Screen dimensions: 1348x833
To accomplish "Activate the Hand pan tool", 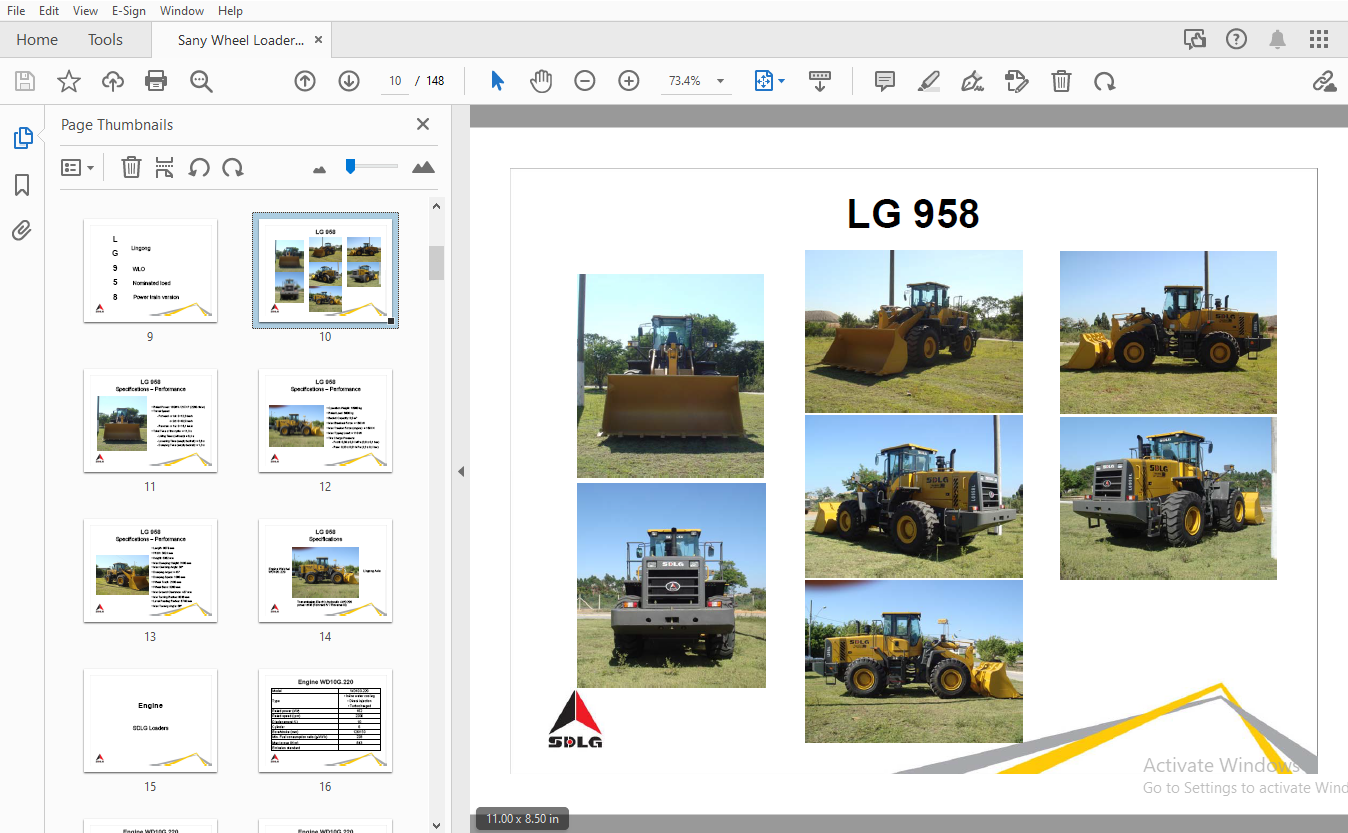I will (x=541, y=81).
